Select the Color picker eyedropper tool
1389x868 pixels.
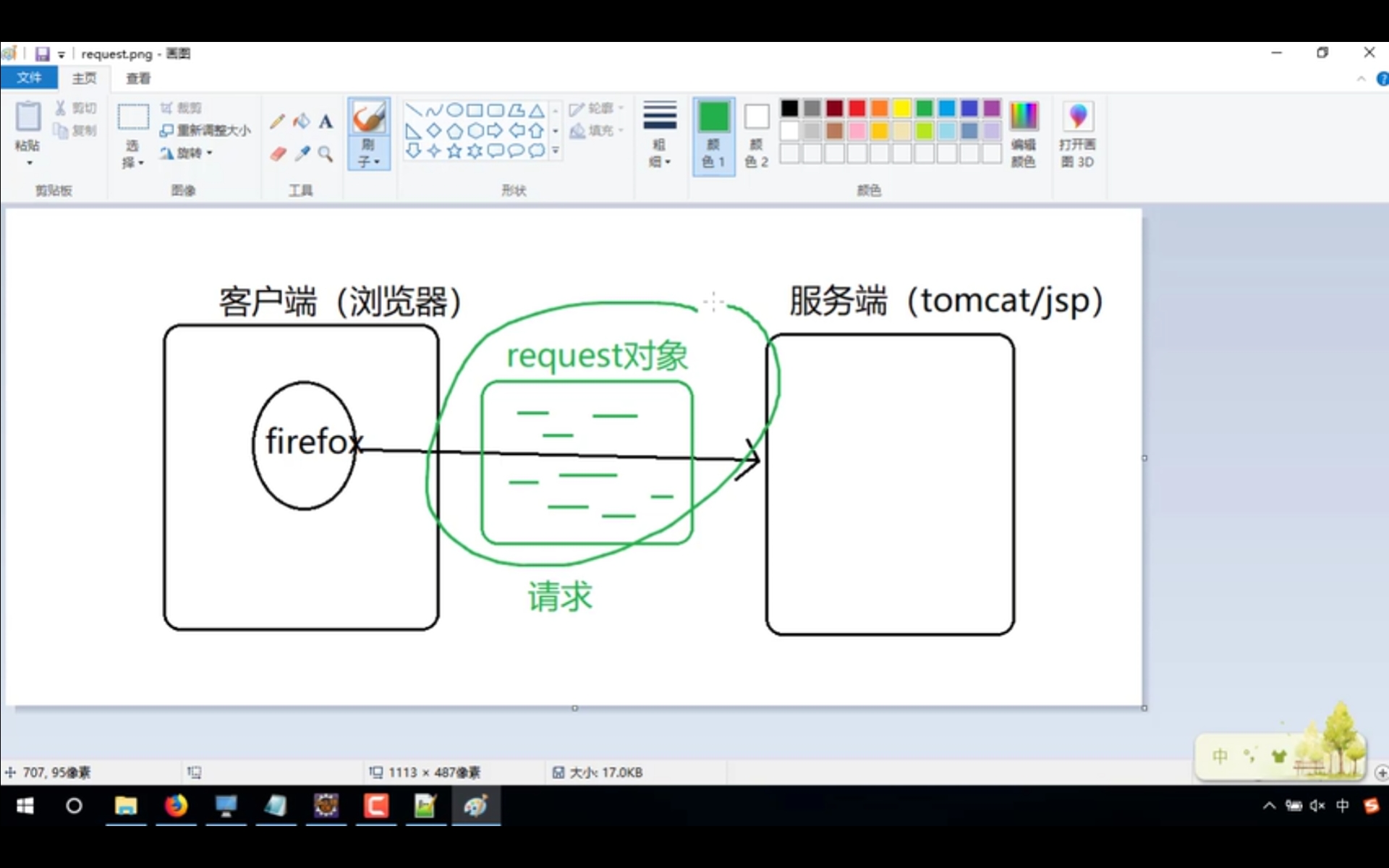(x=302, y=153)
